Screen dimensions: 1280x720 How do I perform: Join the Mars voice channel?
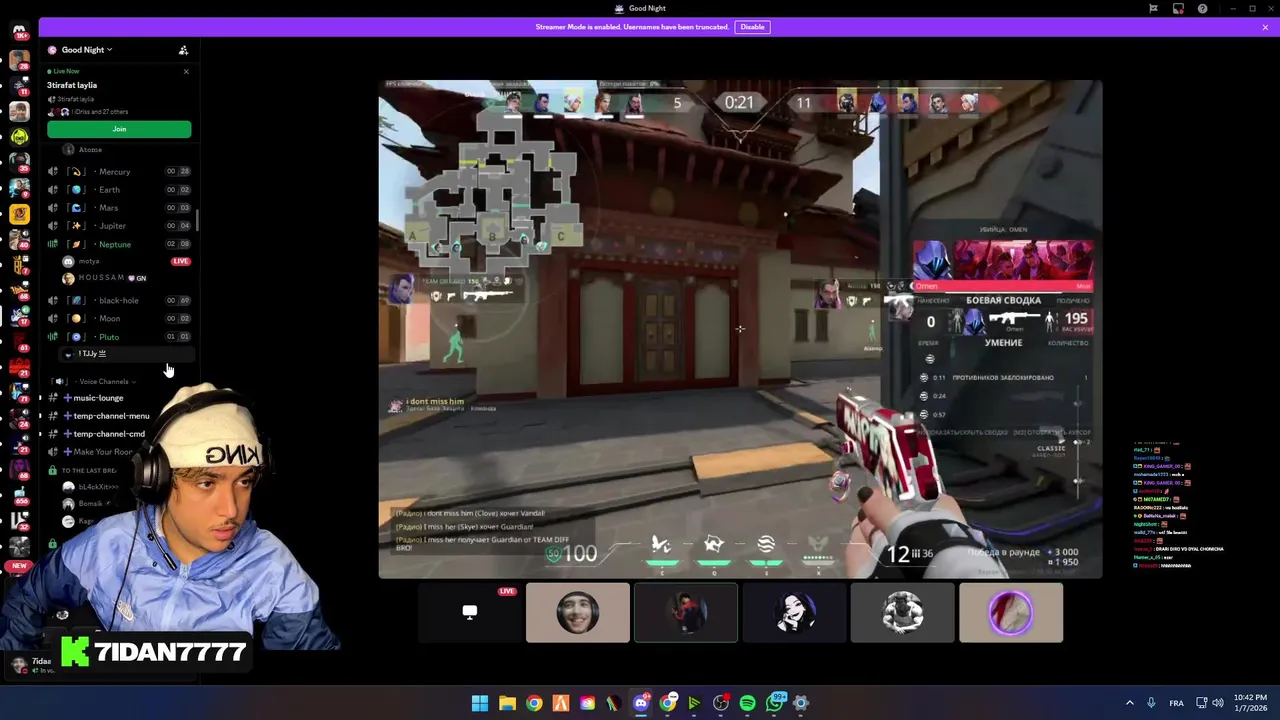click(x=119, y=207)
